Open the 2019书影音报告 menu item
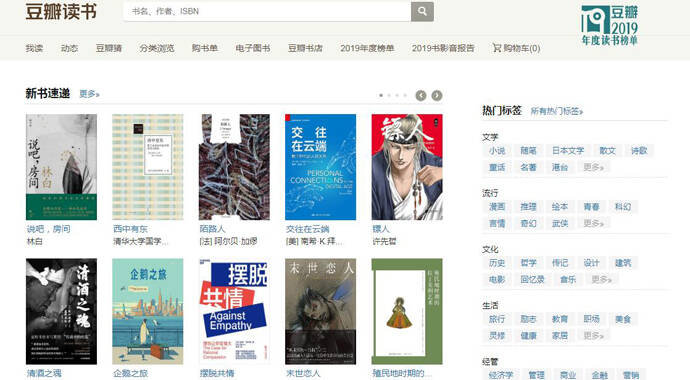The image size is (690, 380). point(443,48)
